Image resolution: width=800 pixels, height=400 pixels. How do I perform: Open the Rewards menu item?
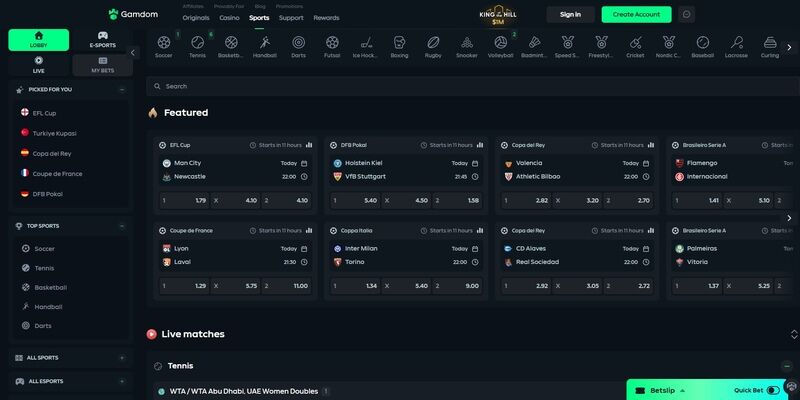pos(327,18)
